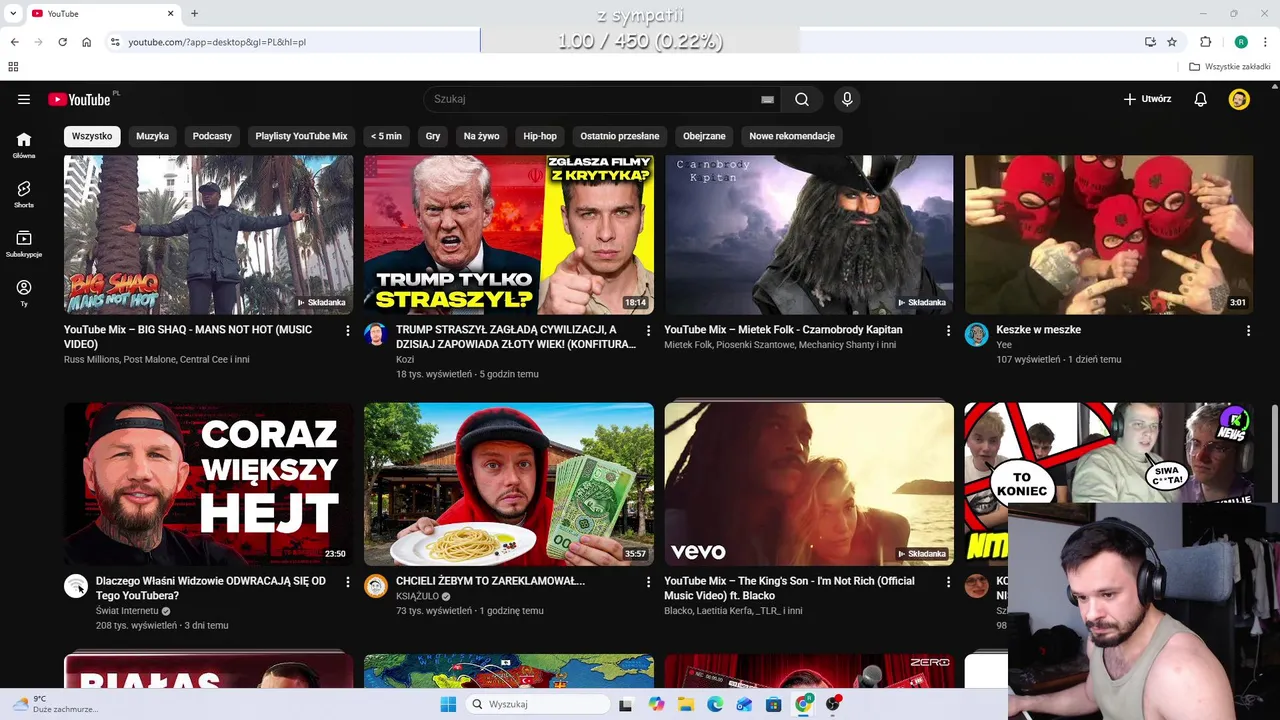Viewport: 1280px width, 720px height.
Task: Open Microsoft Edge from the taskbar
Action: (x=715, y=704)
